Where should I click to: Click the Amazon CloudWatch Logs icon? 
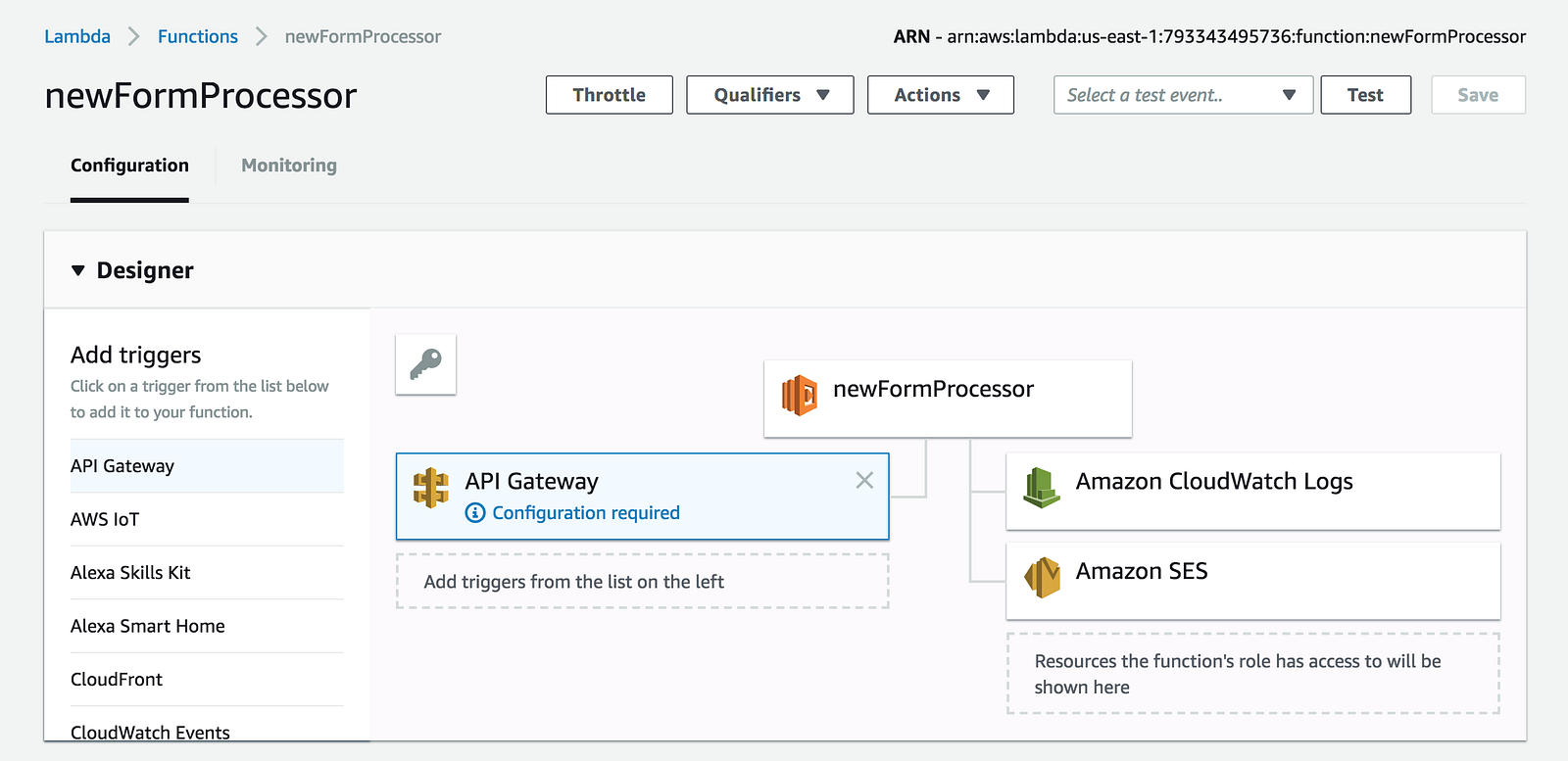1042,487
